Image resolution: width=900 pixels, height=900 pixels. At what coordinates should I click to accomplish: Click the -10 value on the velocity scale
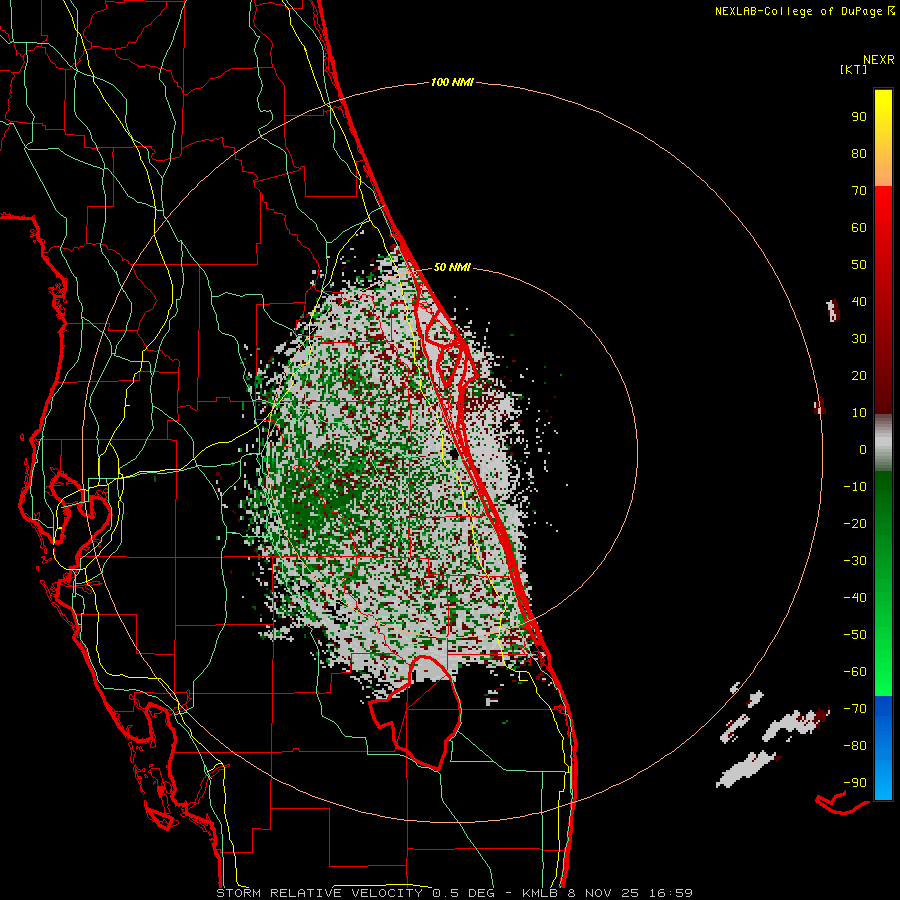pyautogui.click(x=855, y=487)
